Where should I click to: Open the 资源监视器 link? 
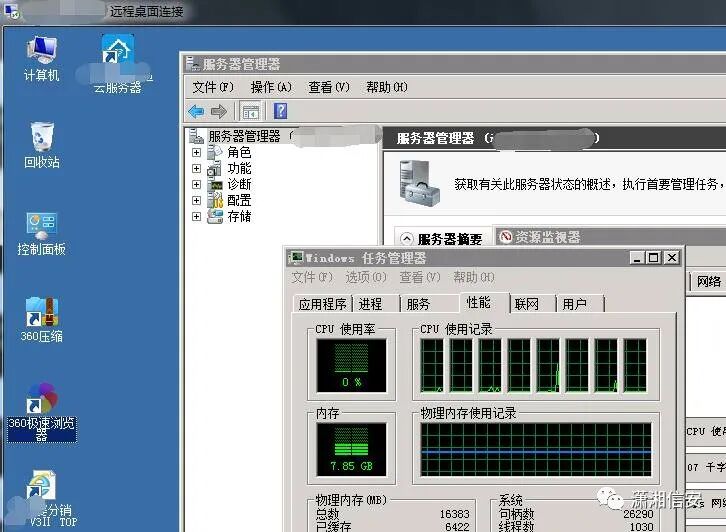pyautogui.click(x=547, y=237)
